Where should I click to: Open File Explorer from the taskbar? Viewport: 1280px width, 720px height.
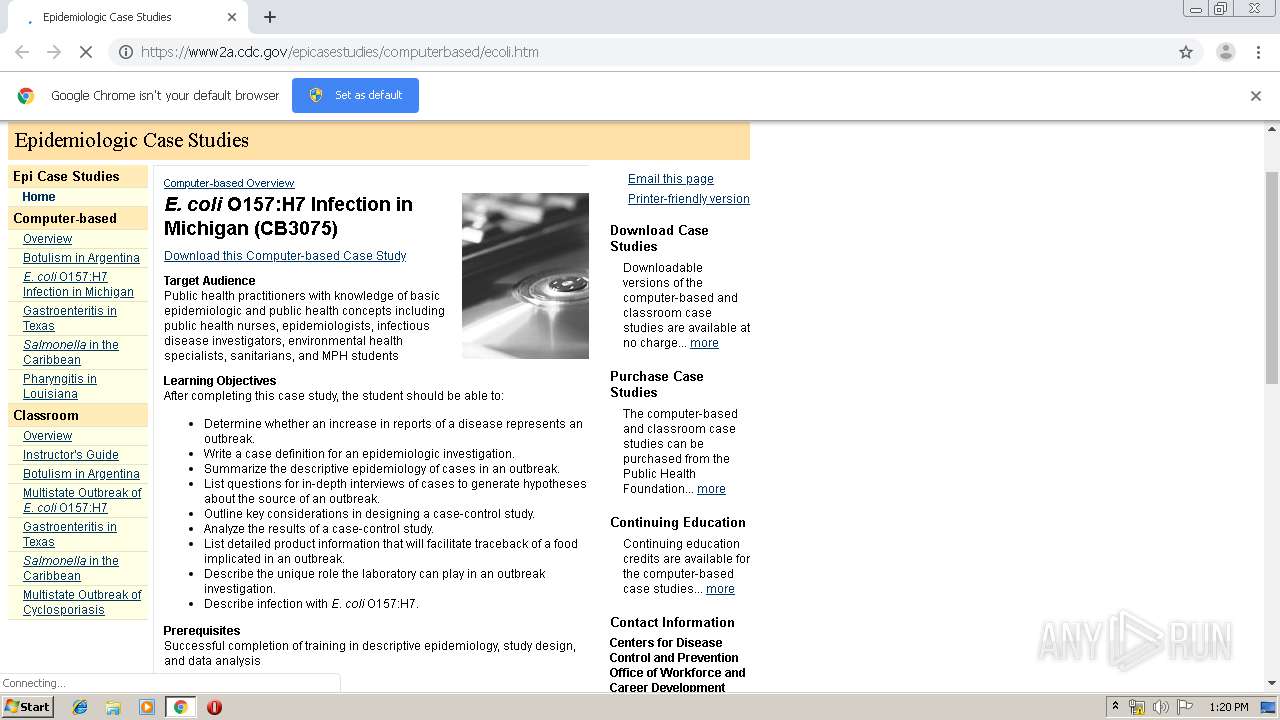coord(113,707)
